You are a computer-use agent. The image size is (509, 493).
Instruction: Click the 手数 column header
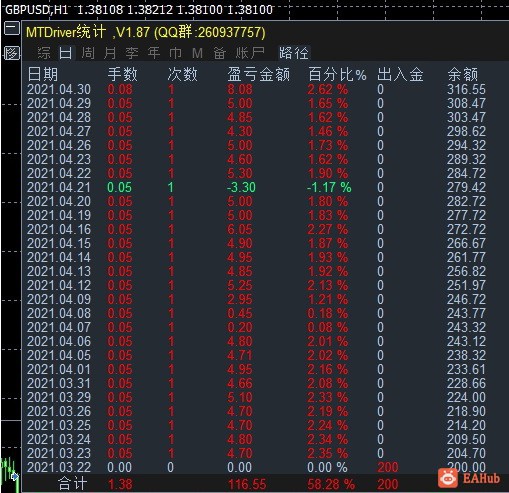[123, 74]
